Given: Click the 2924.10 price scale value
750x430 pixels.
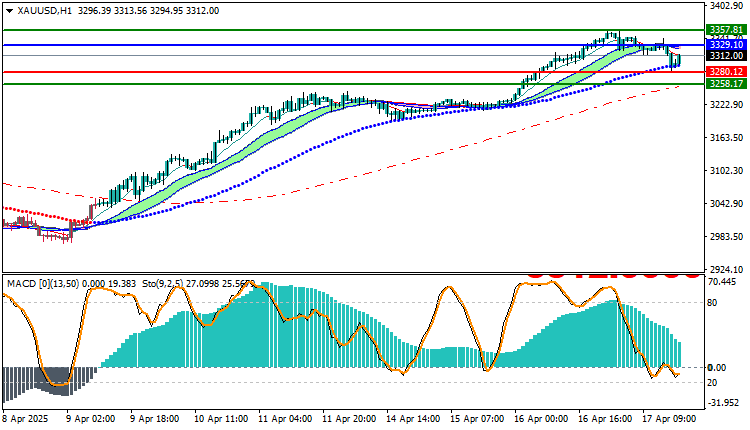Looking at the screenshot, I should click(727, 270).
